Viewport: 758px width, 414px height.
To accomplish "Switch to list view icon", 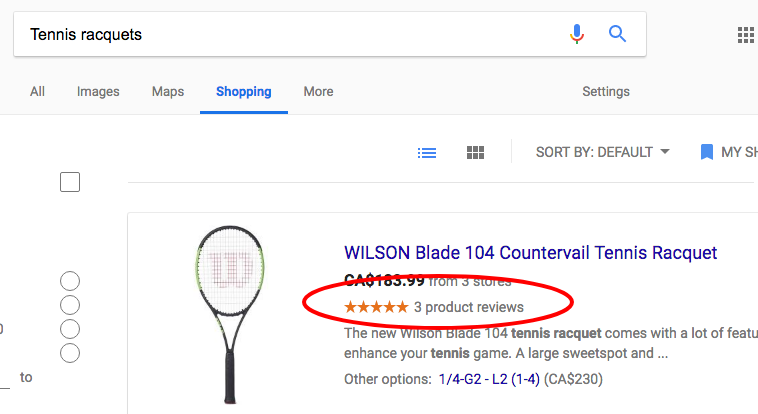I will (x=427, y=153).
